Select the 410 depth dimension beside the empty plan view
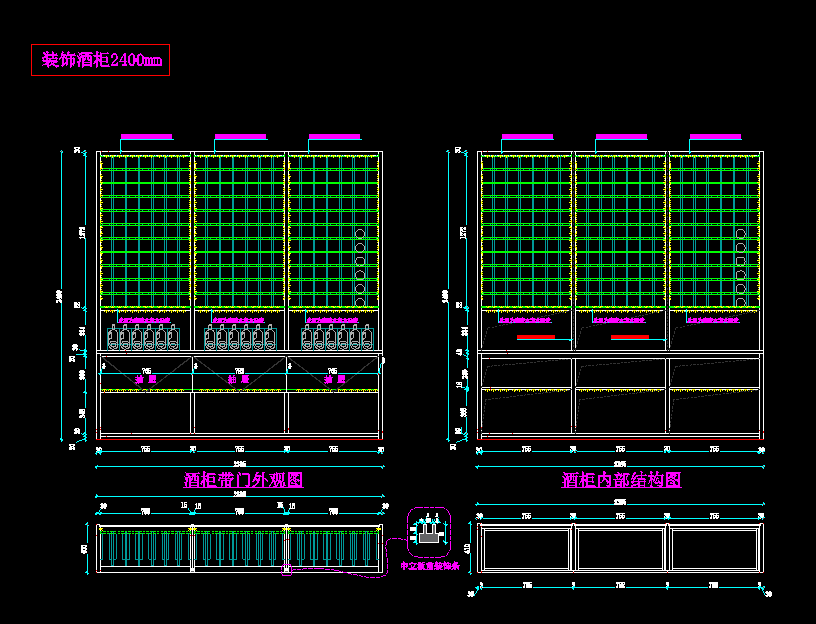816x624 pixels. [x=467, y=548]
